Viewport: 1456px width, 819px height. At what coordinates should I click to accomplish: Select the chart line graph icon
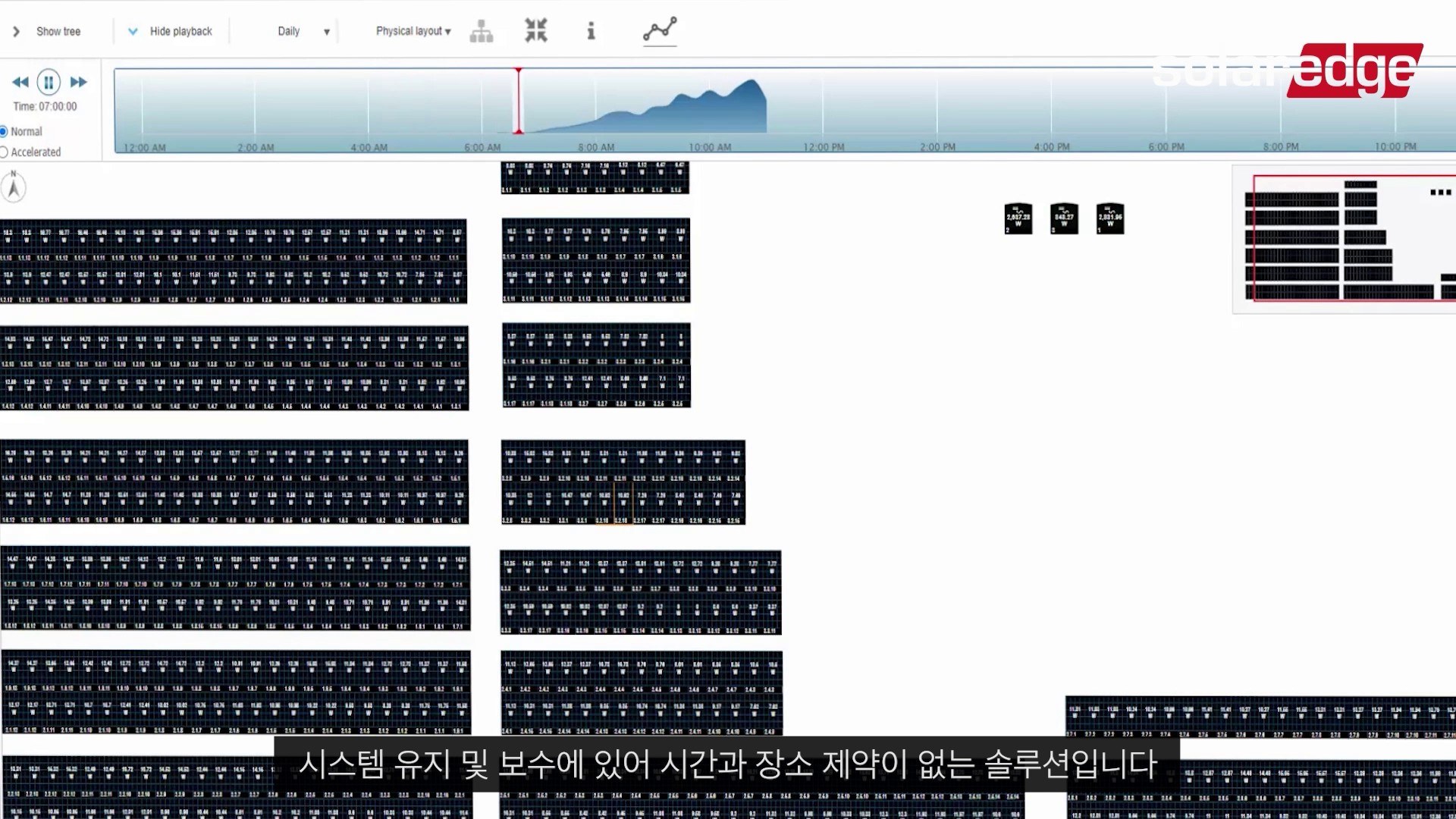coord(660,30)
